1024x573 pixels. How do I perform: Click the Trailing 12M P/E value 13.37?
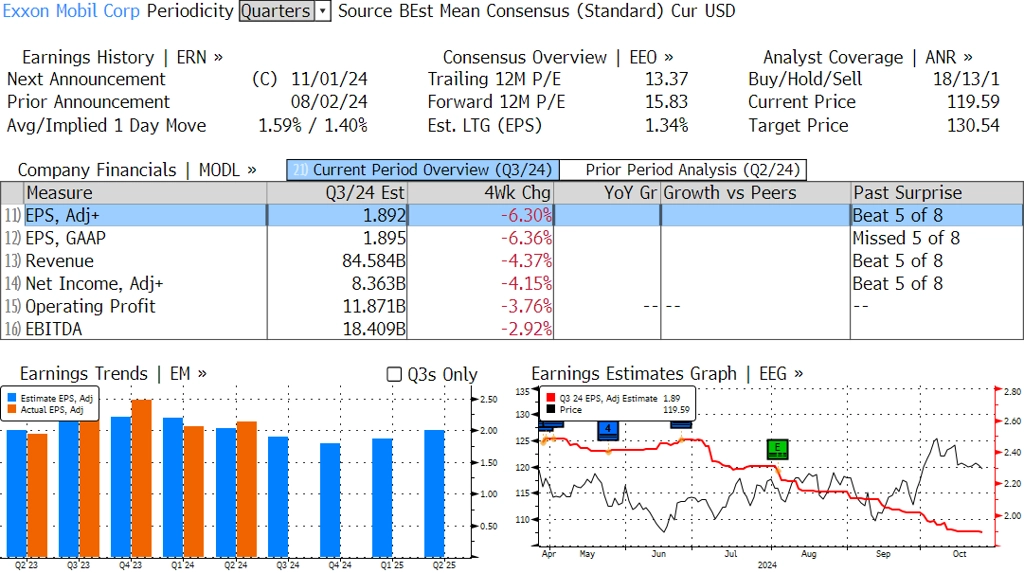tap(667, 79)
